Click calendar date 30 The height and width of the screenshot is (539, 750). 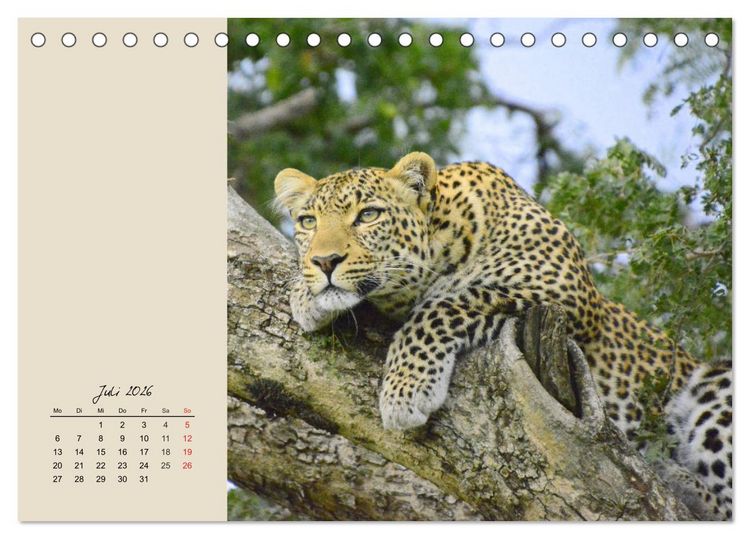click(x=122, y=479)
